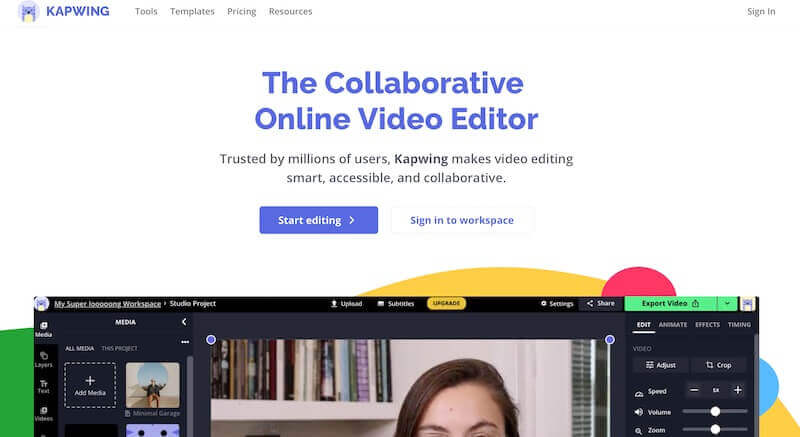Click user profile avatar at editor top right
The height and width of the screenshot is (437, 800).
click(x=747, y=304)
